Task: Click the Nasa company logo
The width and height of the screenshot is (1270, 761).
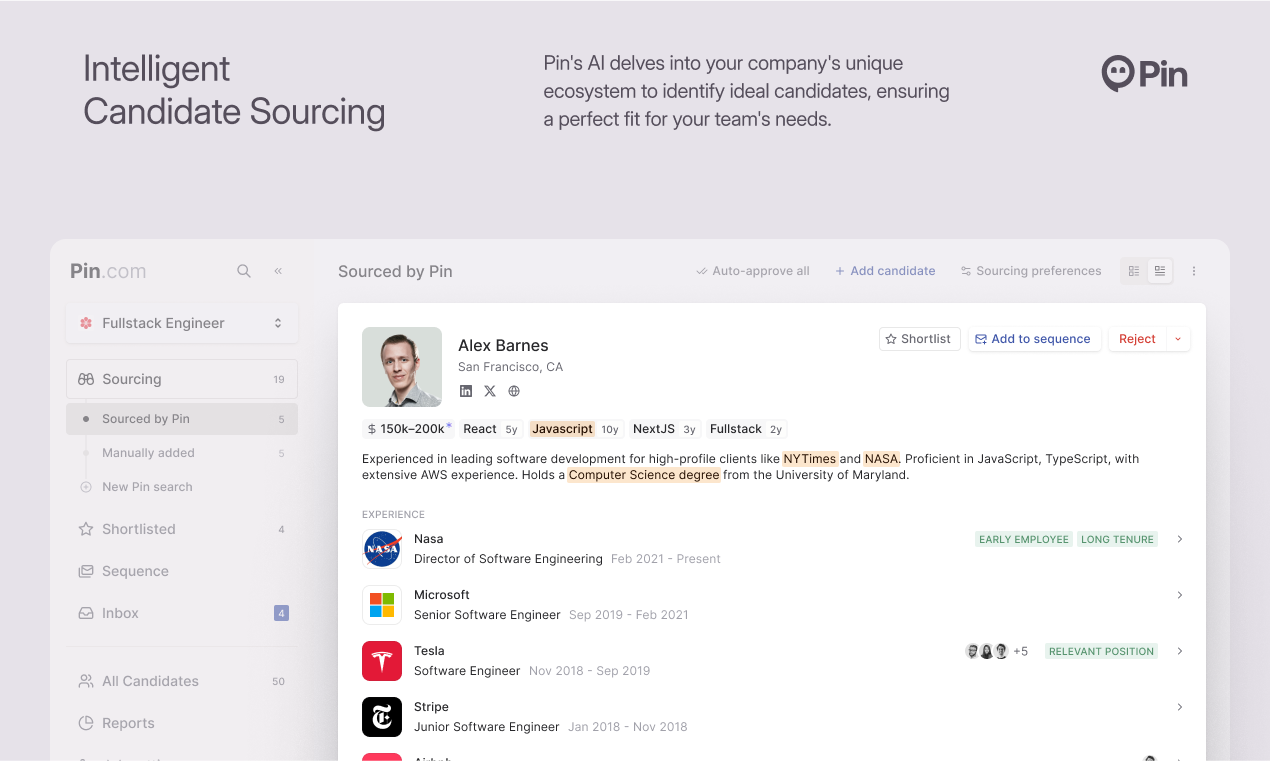Action: tap(382, 549)
